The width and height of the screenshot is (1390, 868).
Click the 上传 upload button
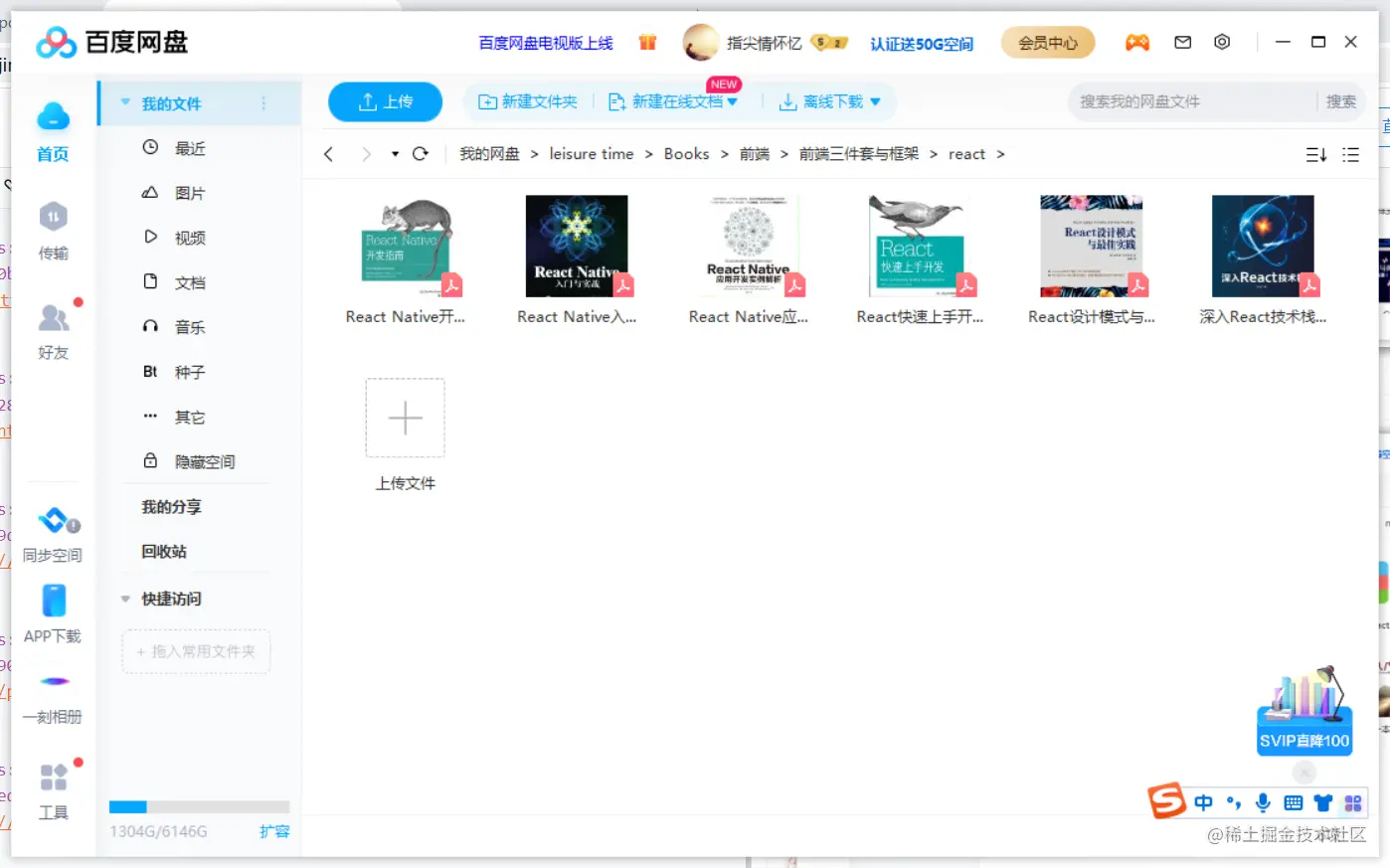386,101
